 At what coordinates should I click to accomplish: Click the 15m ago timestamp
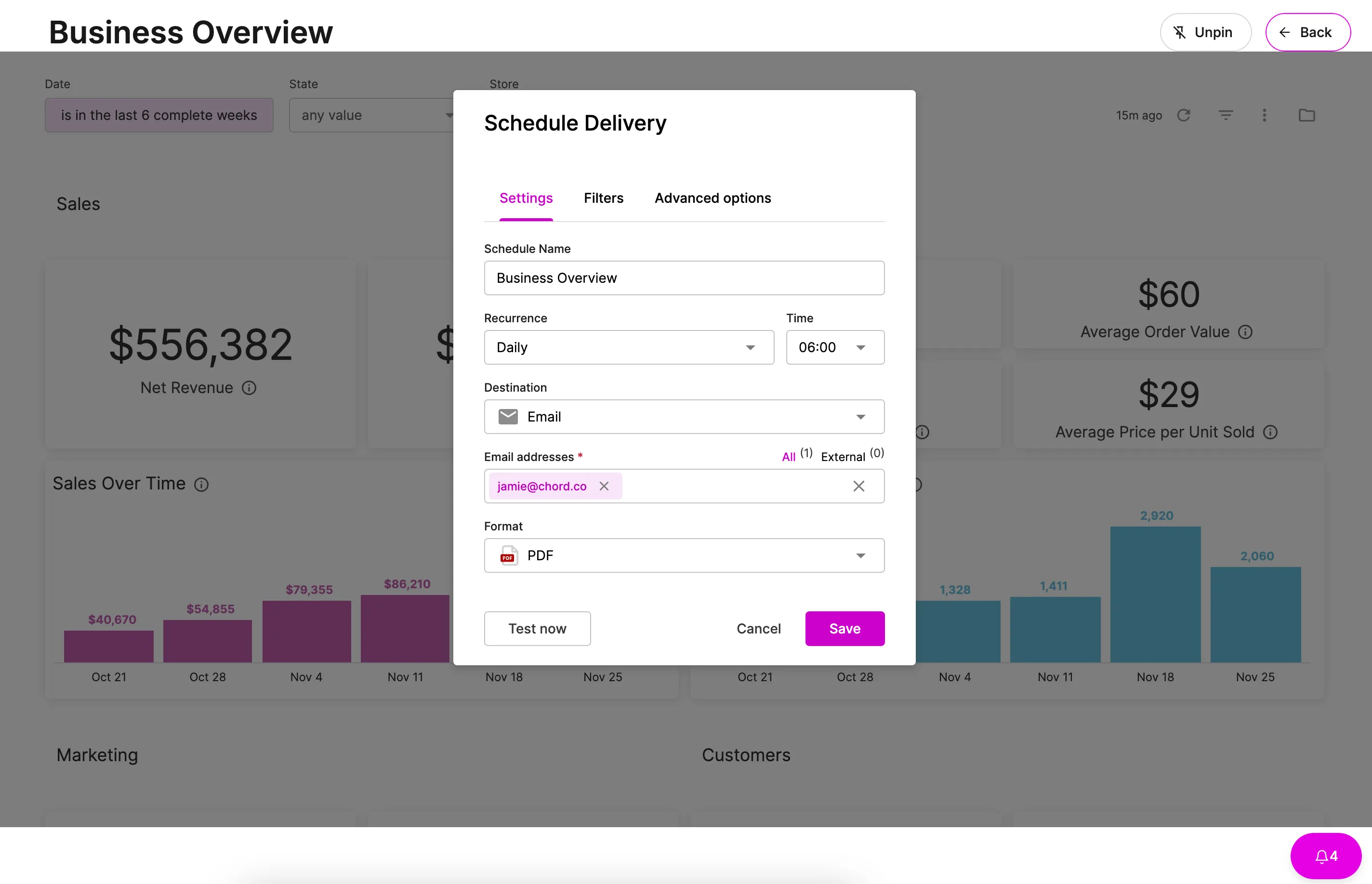tap(1139, 116)
